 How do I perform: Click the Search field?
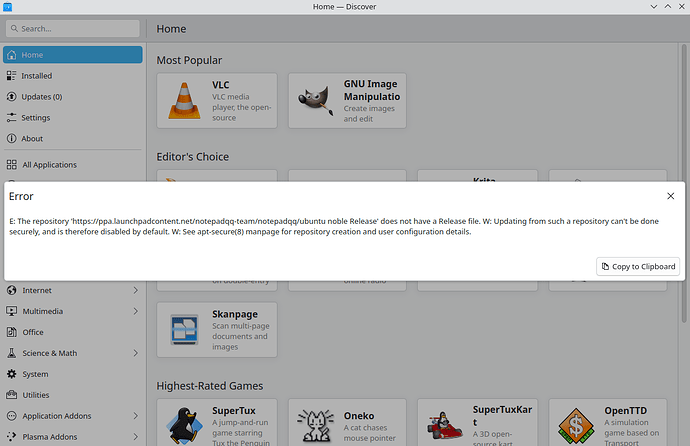73,29
